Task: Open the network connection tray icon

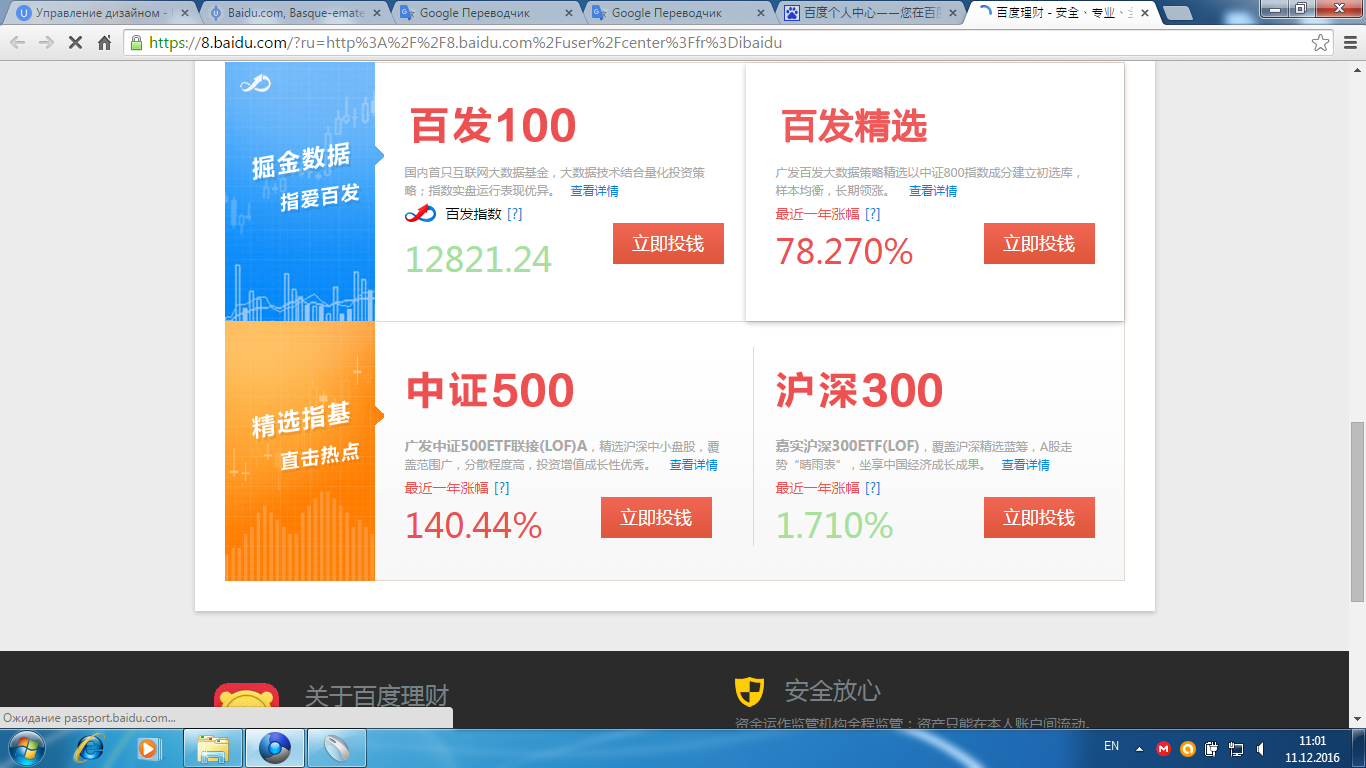Action: pyautogui.click(x=1236, y=748)
